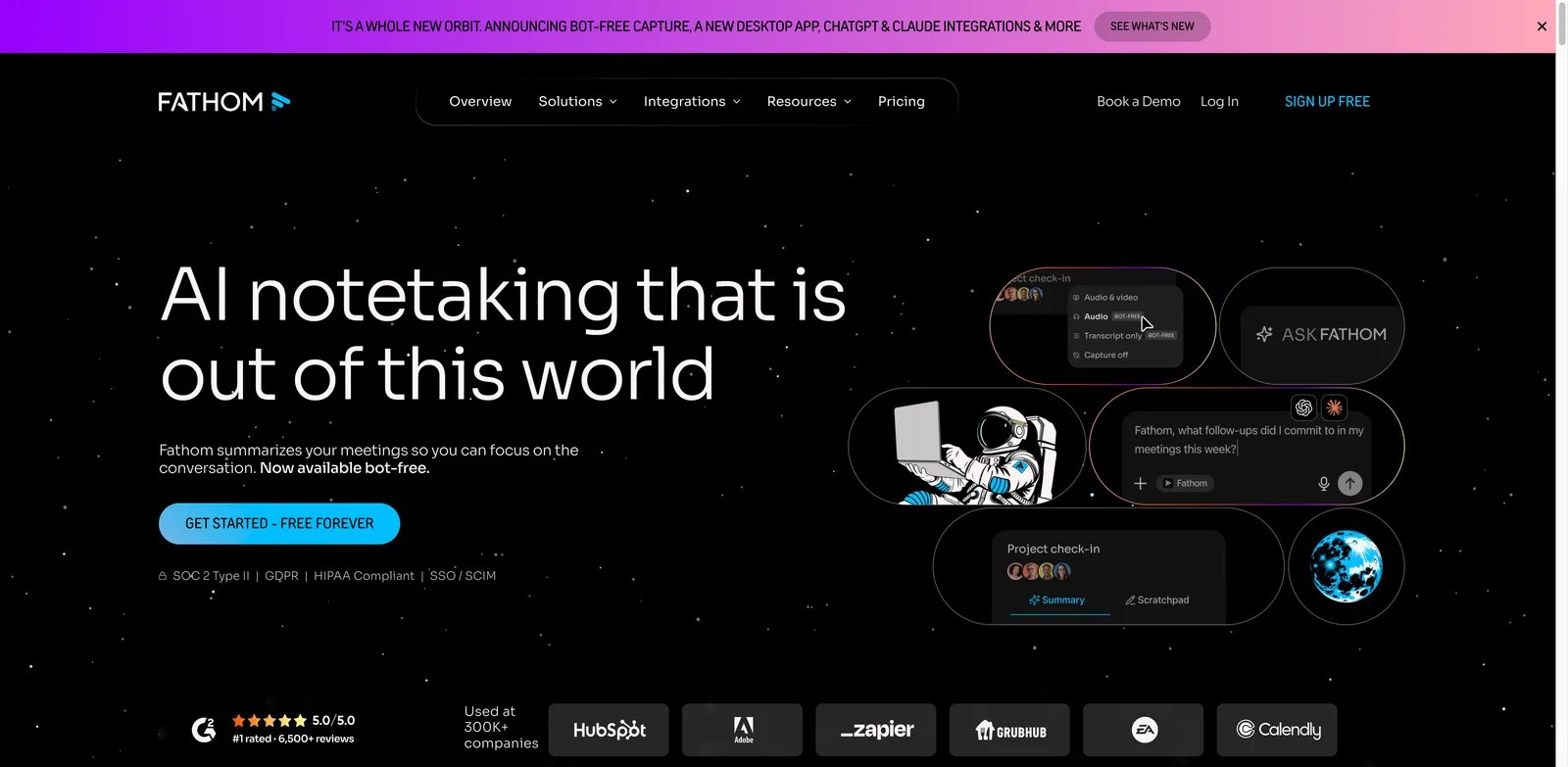Click the 'SSO / SCIM' text

coord(463,576)
